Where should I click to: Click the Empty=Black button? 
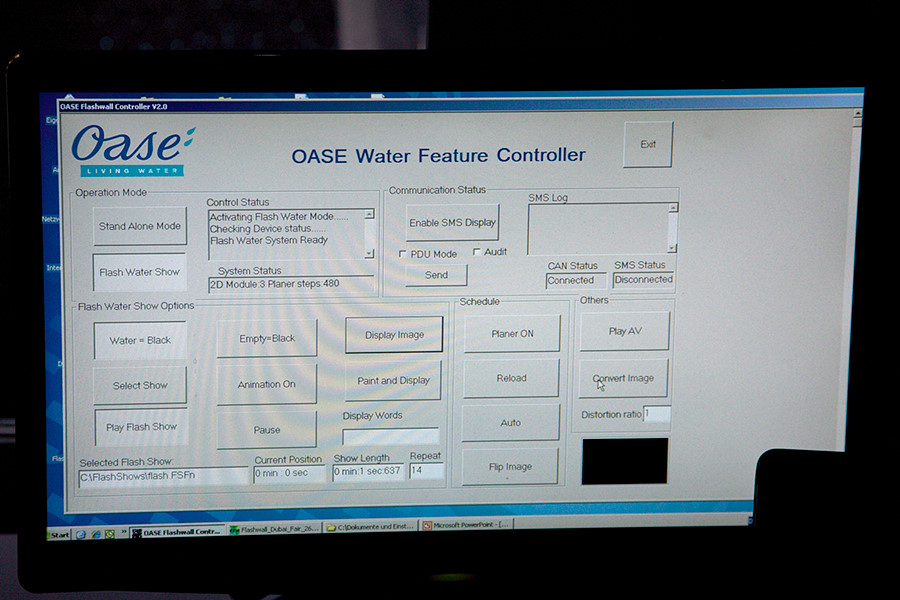267,338
